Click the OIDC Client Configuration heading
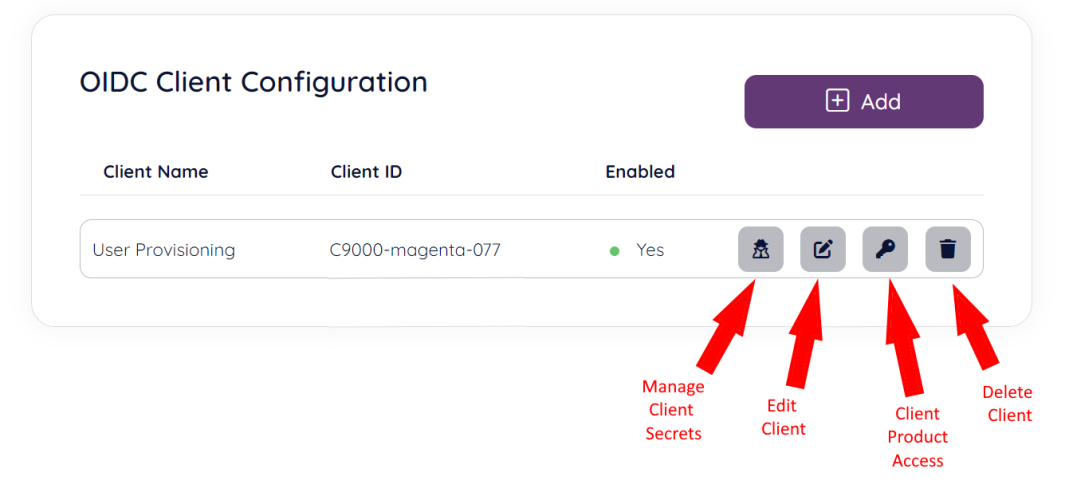The height and width of the screenshot is (500, 1065). [254, 82]
